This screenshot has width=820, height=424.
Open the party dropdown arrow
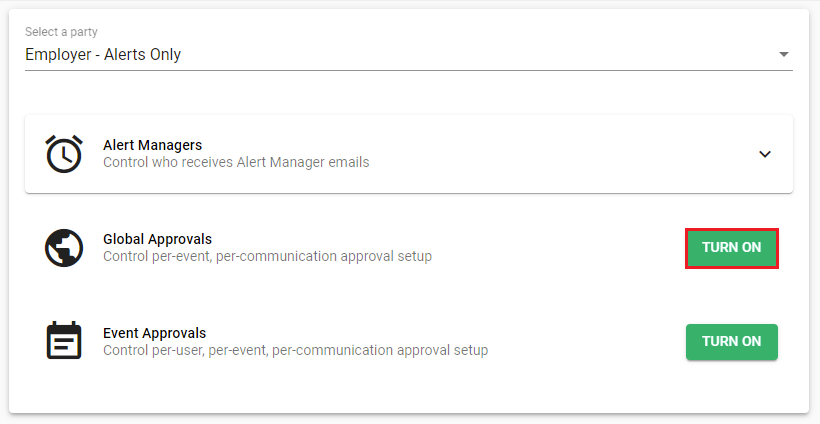(x=783, y=54)
